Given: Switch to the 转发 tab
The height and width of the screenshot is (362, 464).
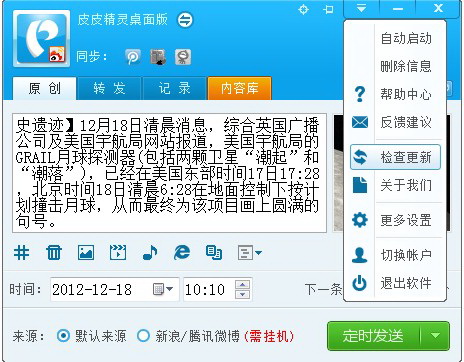Looking at the screenshot, I should tap(109, 88).
